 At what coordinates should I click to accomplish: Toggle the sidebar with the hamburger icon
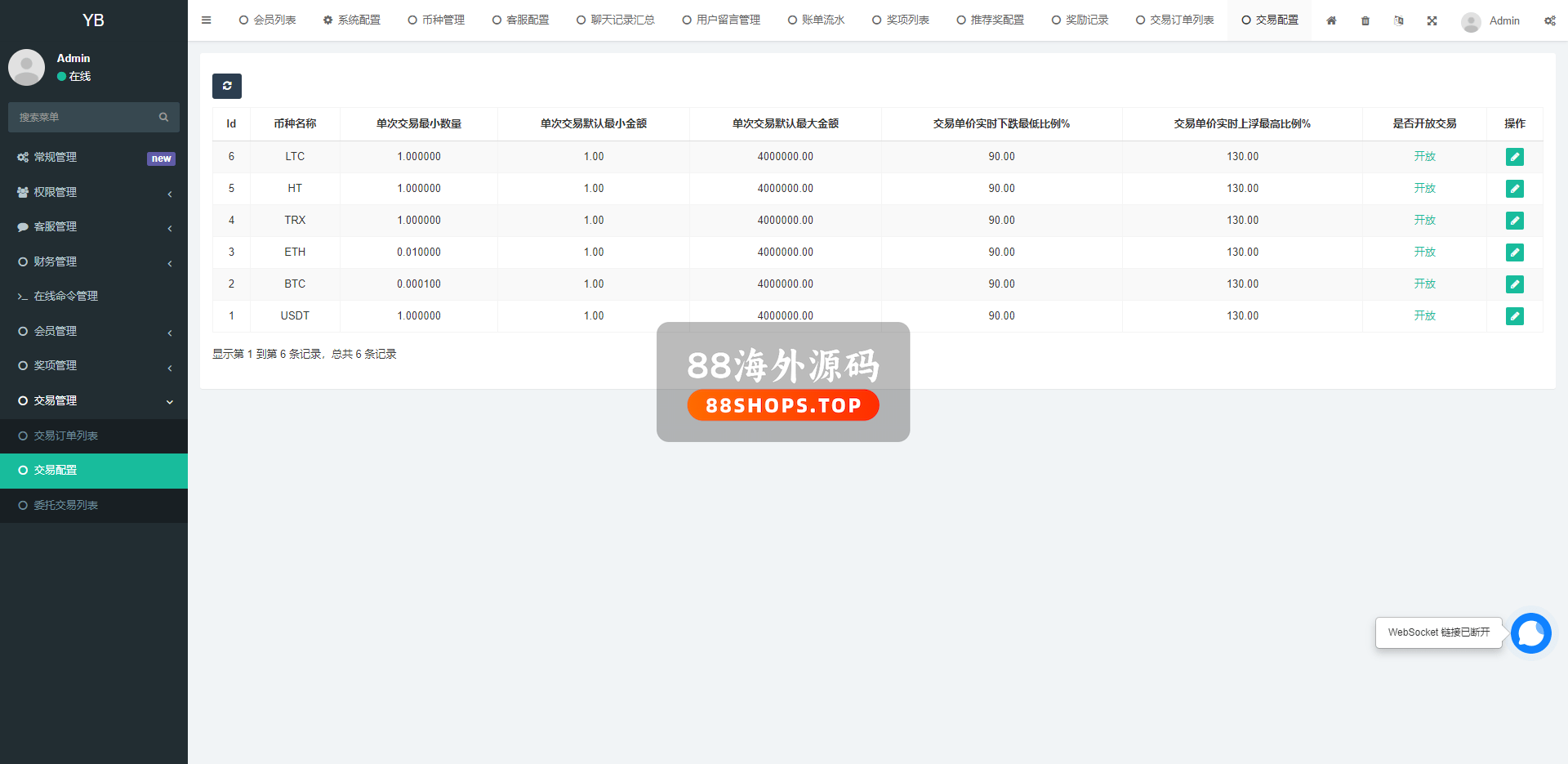(x=207, y=20)
